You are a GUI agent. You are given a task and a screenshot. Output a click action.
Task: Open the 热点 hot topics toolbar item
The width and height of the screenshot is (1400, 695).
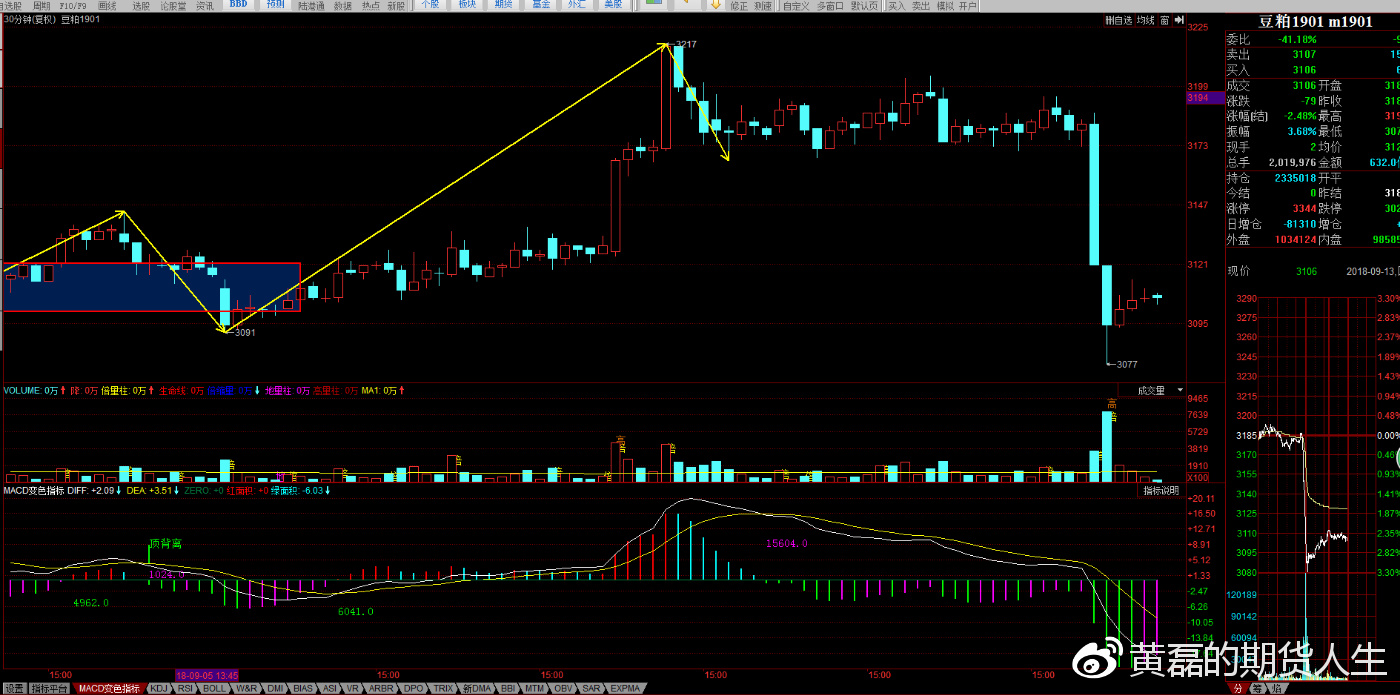[370, 5]
